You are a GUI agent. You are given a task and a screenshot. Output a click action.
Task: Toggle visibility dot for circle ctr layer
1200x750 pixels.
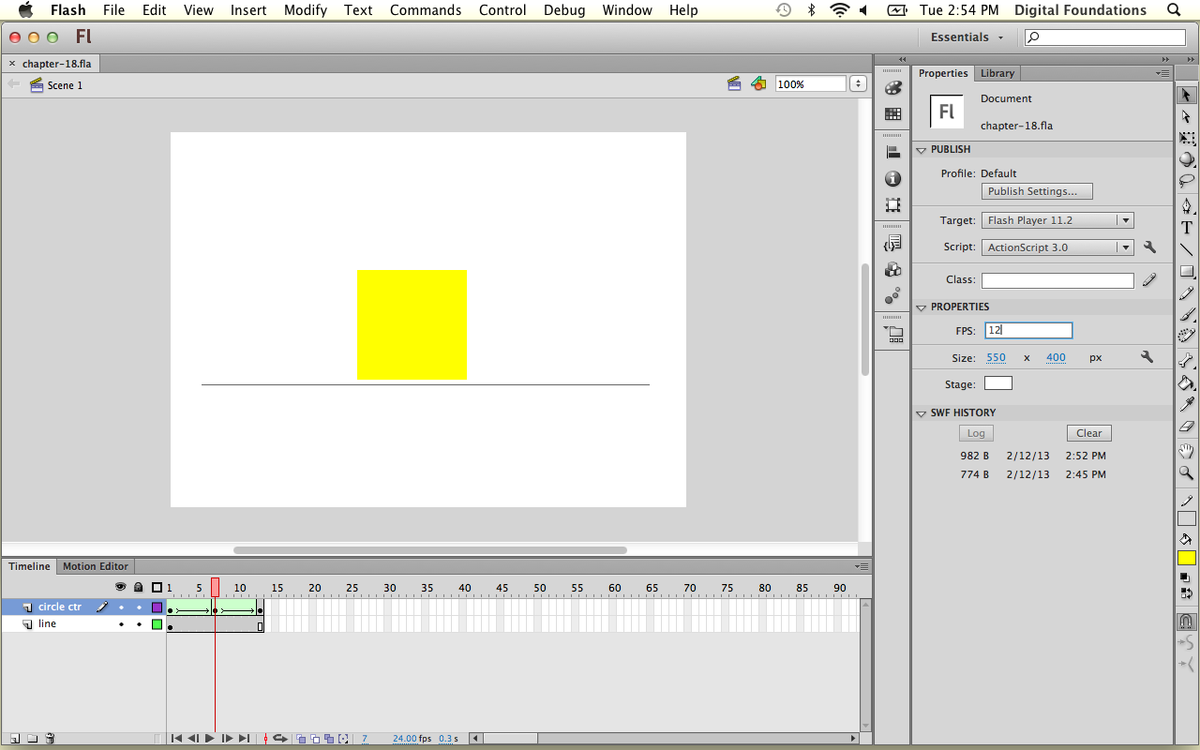click(x=121, y=607)
